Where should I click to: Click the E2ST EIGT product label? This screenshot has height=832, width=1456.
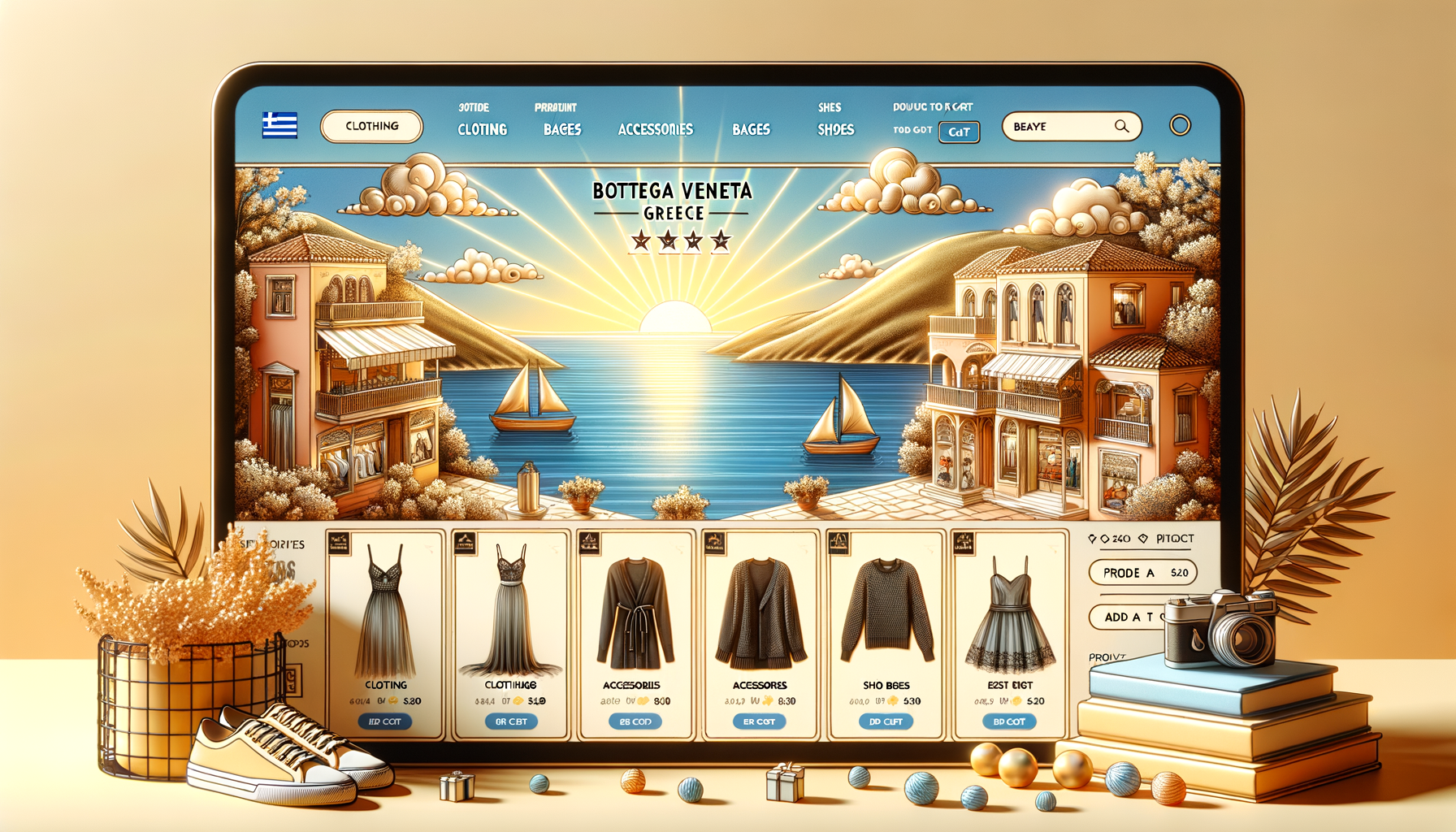(x=1010, y=685)
